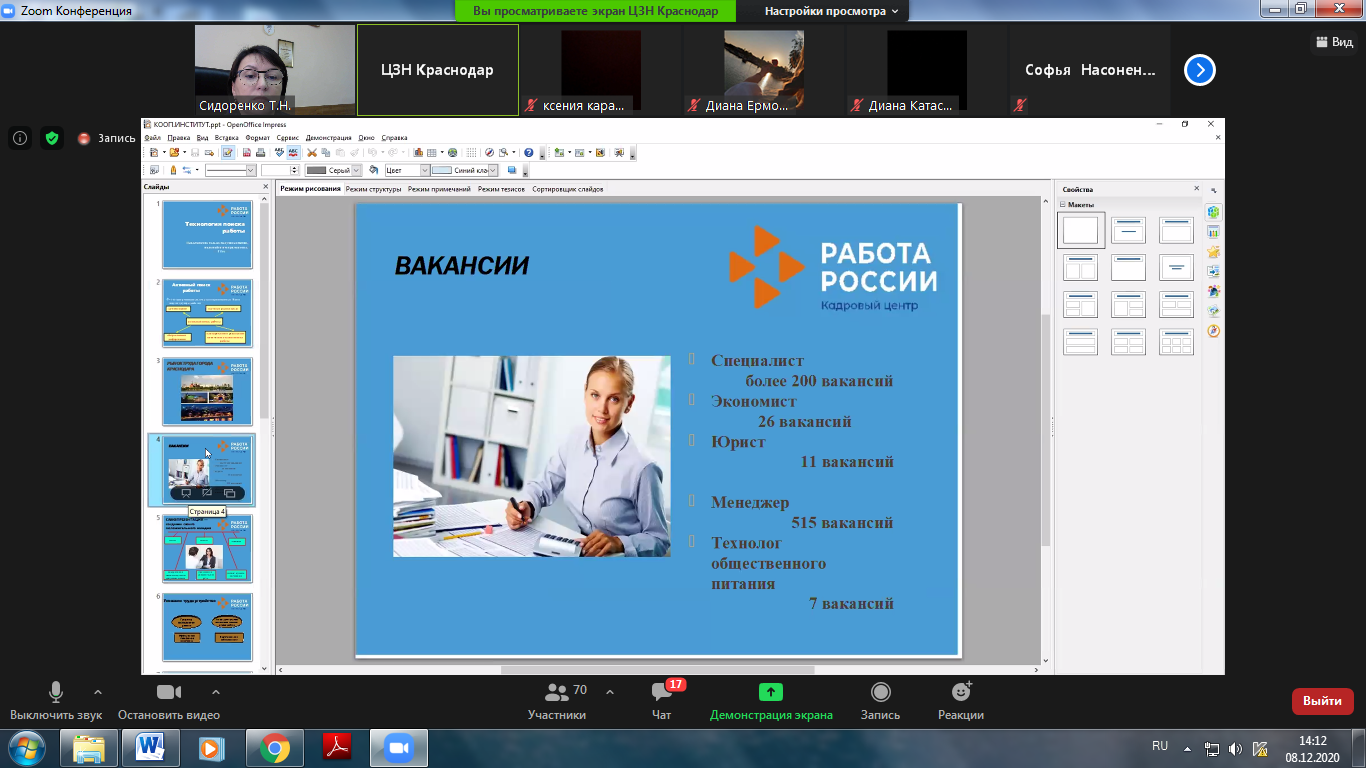This screenshot has width=1366, height=768.
Task: Toggle the shadow icon in line toolbar
Action: pos(512,170)
